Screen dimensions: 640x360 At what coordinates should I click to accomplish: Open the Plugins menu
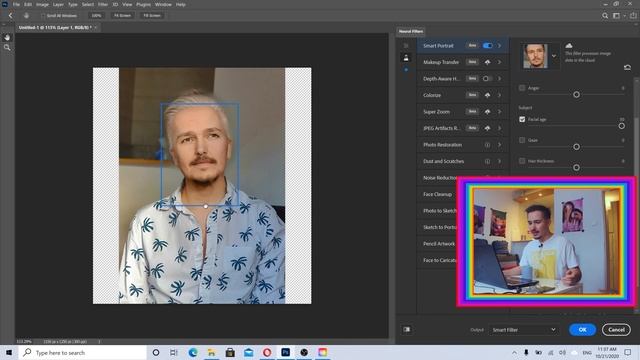coord(143,4)
